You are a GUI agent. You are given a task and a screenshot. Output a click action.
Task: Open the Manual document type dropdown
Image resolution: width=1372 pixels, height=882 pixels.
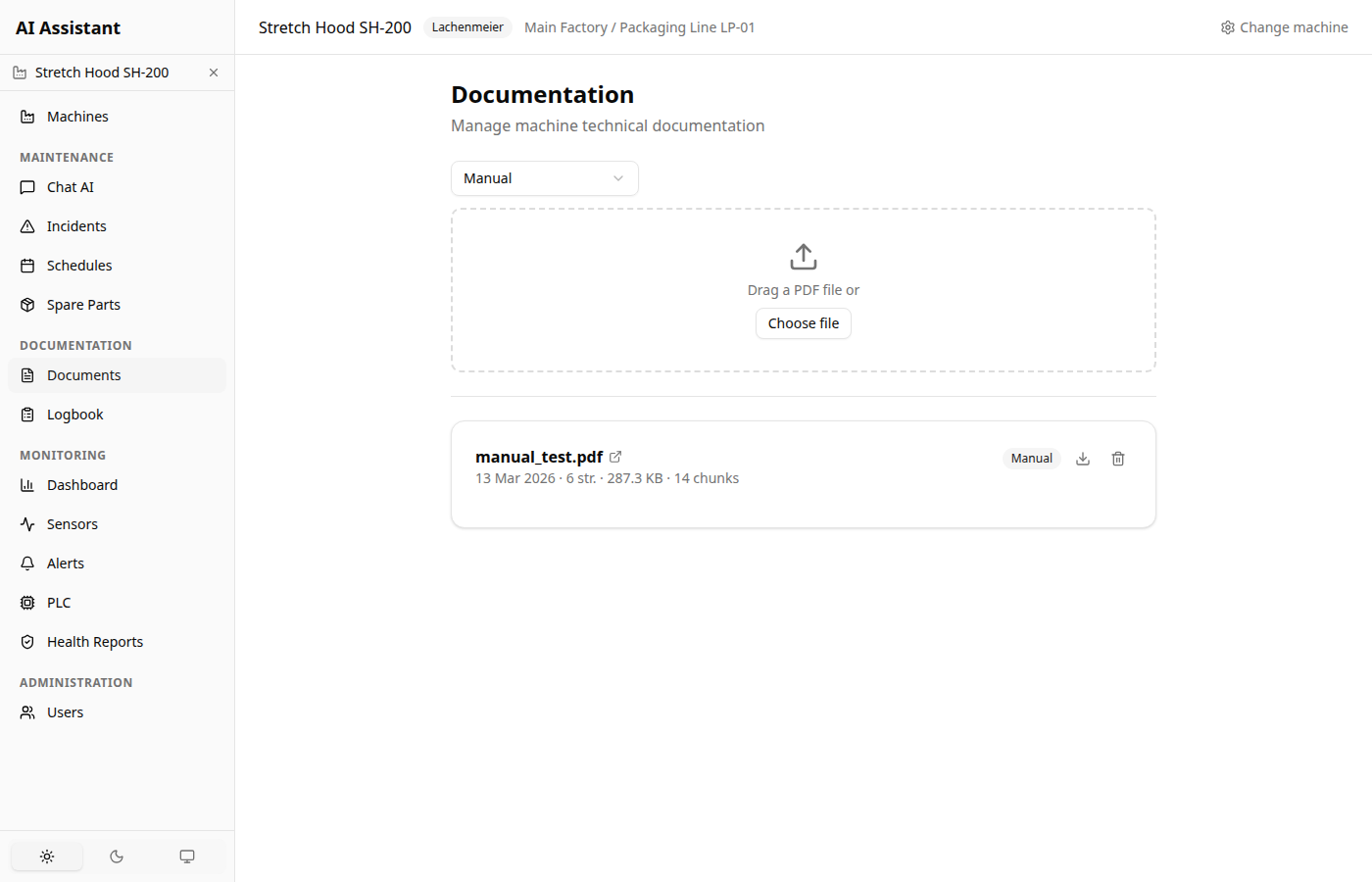tap(545, 178)
